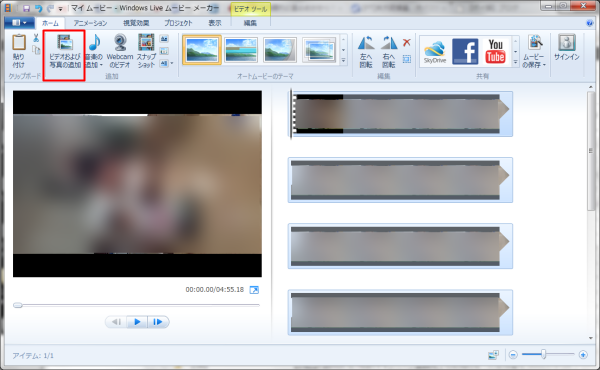
Task: Click the sharing gallery row-down arrow
Action: [515, 51]
